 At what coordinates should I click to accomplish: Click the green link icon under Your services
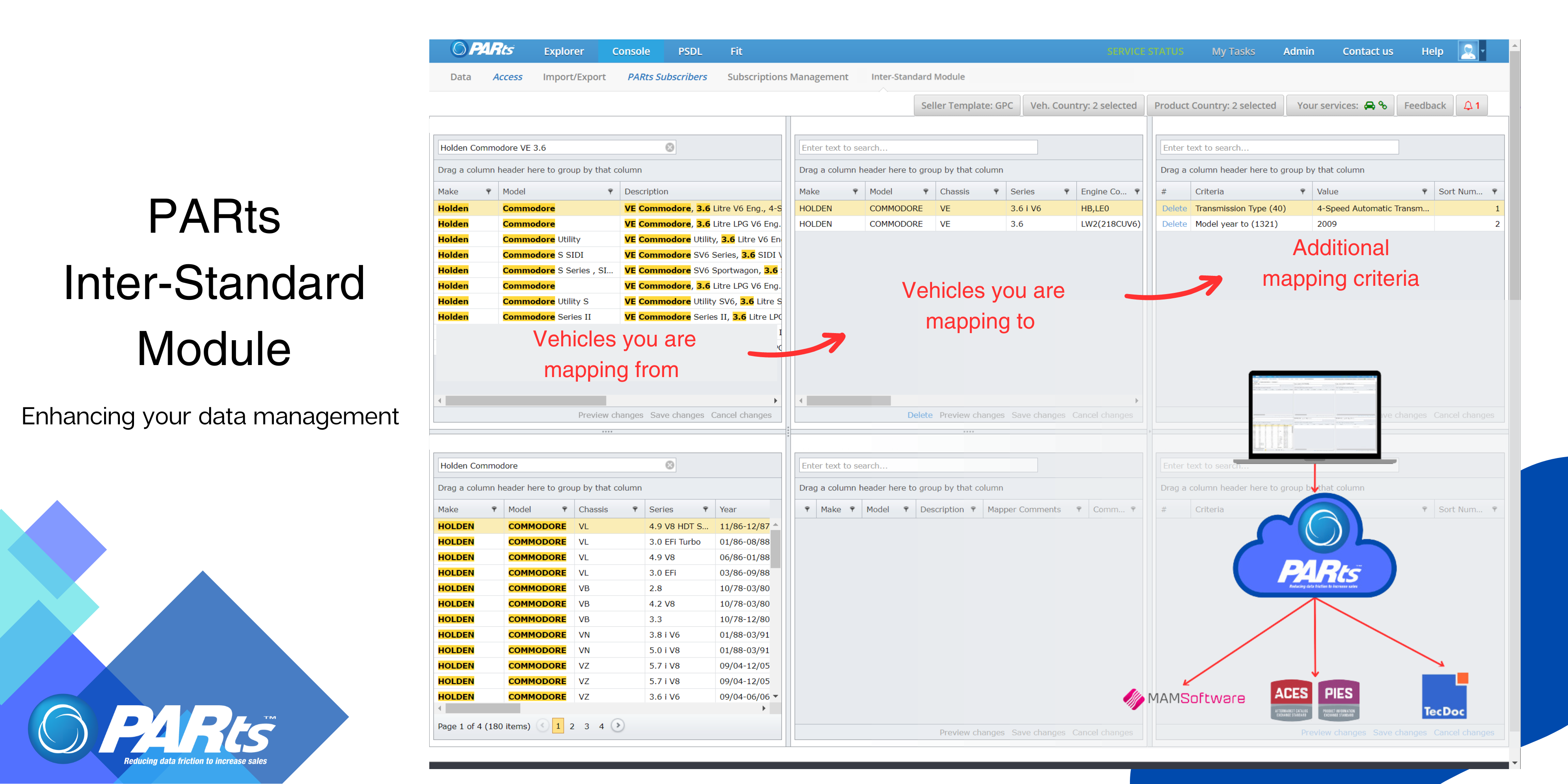(1383, 105)
